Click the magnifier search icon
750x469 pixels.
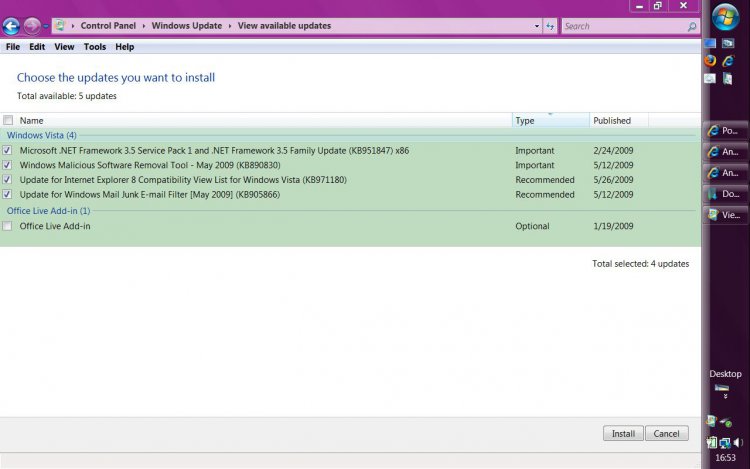(x=692, y=27)
